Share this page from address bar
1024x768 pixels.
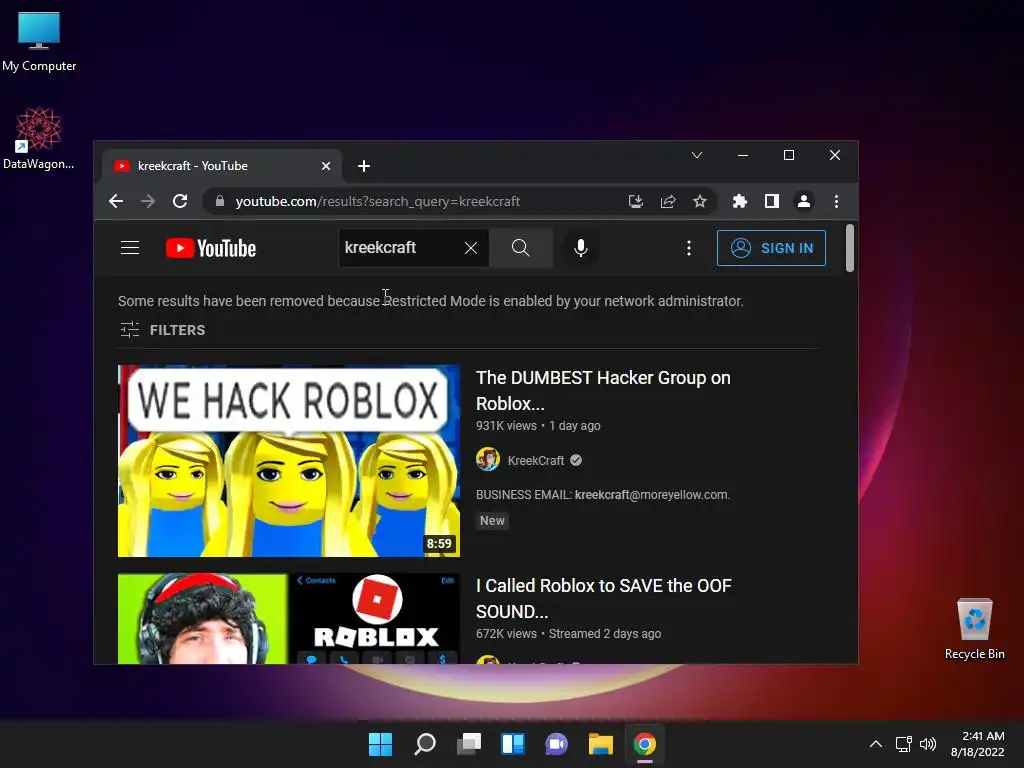(x=667, y=201)
